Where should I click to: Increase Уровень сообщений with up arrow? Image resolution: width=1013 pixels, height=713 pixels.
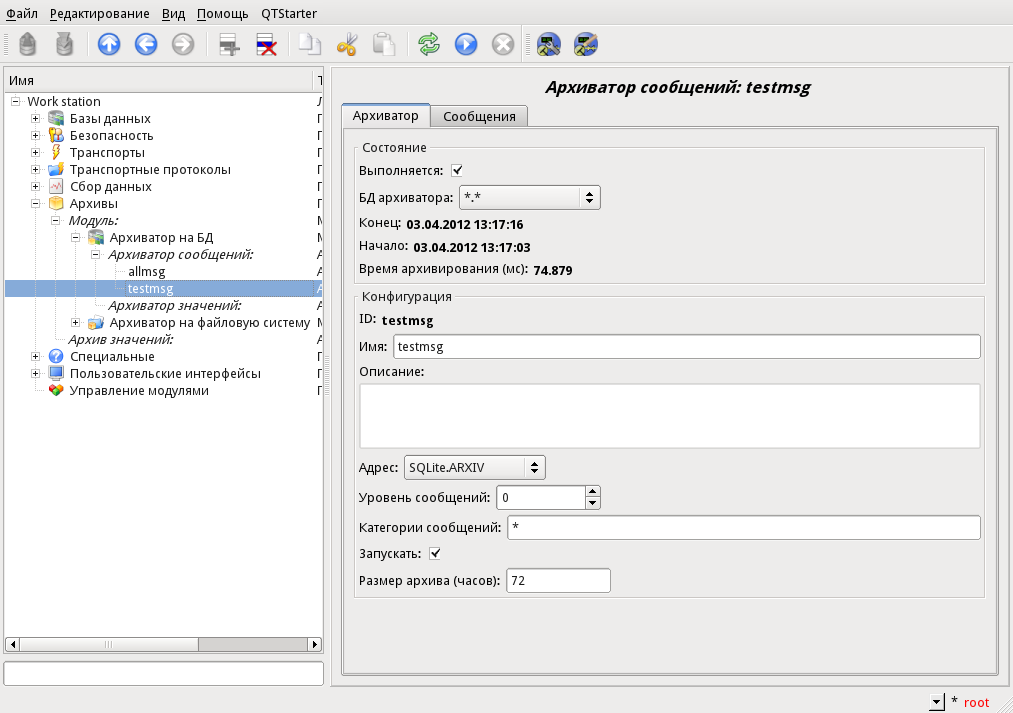tap(593, 491)
